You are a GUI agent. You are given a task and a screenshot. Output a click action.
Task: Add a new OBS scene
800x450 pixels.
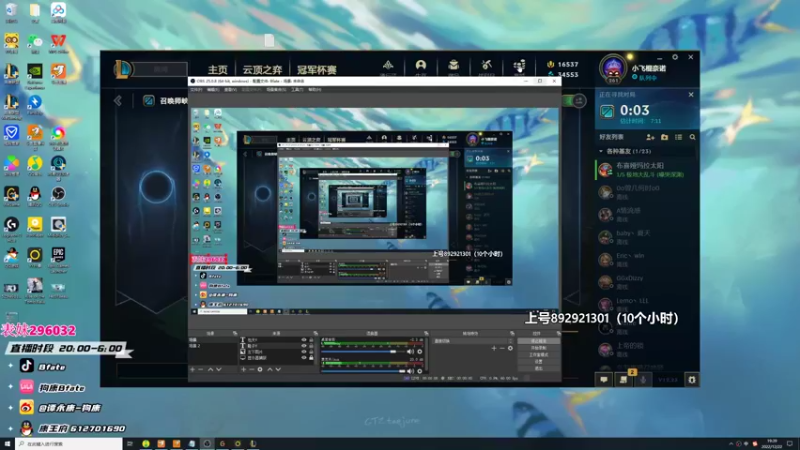click(192, 369)
